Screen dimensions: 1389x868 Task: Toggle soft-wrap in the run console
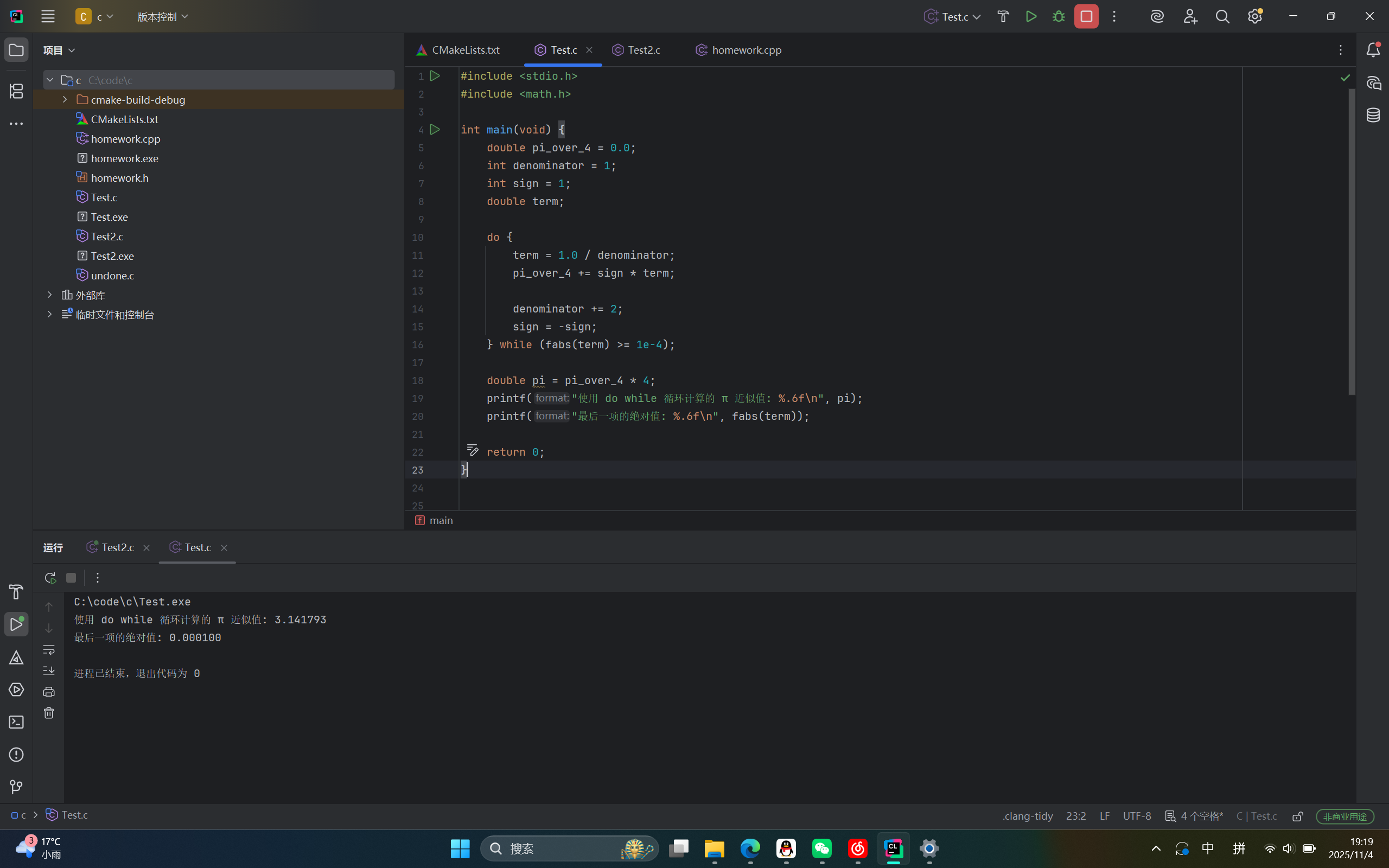[x=49, y=650]
